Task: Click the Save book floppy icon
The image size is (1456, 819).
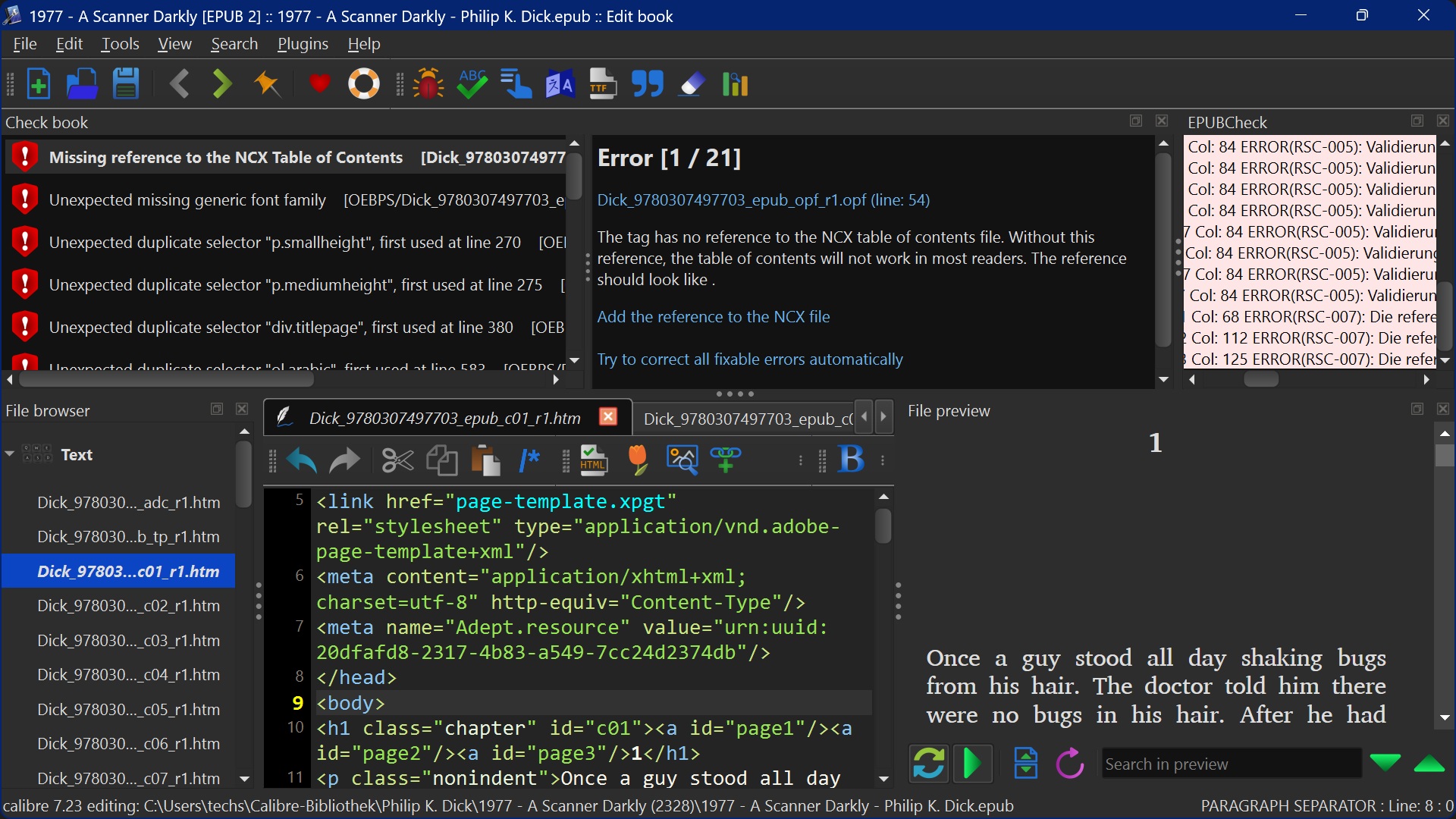Action: 126,84
